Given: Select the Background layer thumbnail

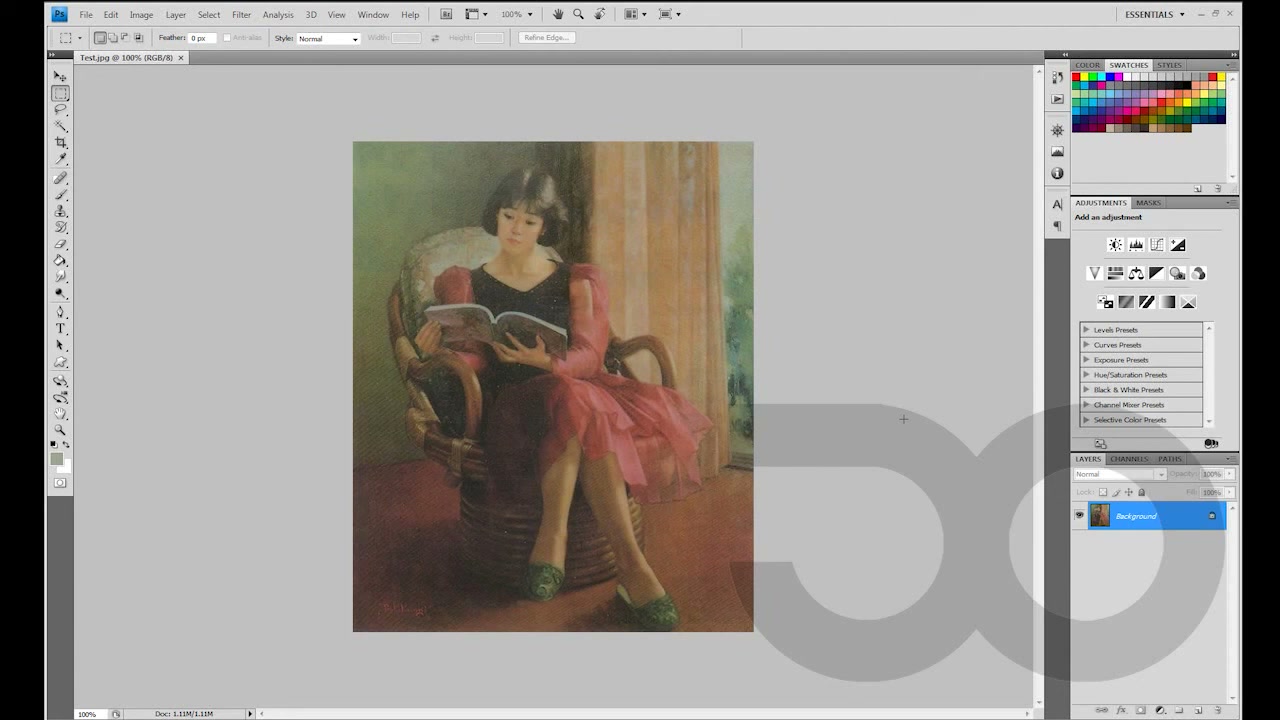Looking at the screenshot, I should tap(1100, 516).
